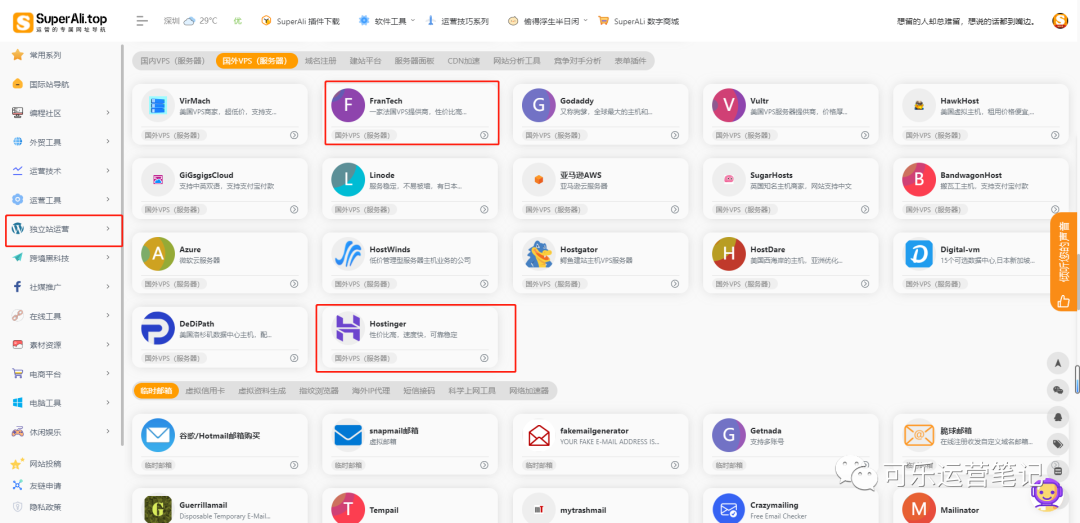The width and height of the screenshot is (1080, 523).
Task: Switch to the 竞争对手分析 tab
Action: (577, 61)
